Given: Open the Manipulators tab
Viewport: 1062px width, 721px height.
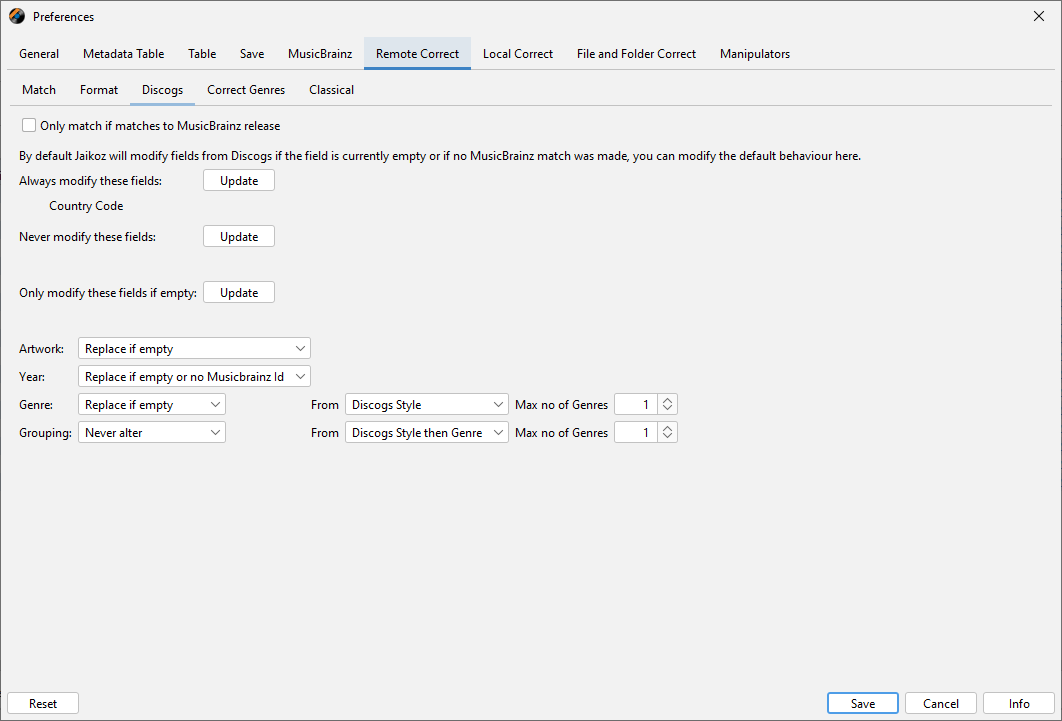Looking at the screenshot, I should 754,54.
